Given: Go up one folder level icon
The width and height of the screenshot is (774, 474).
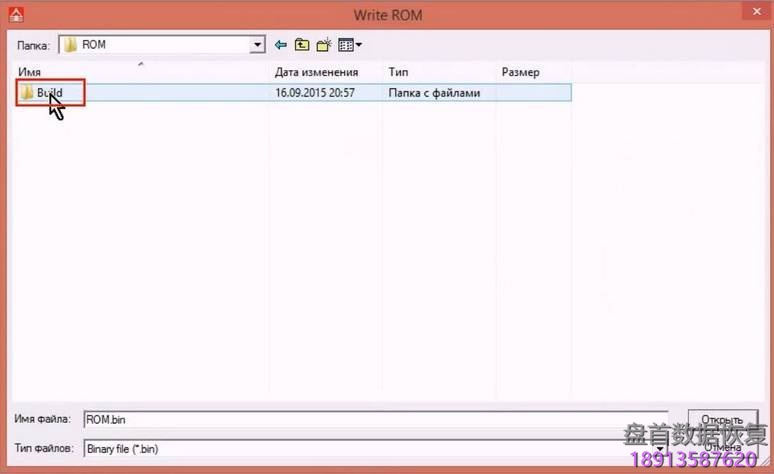Looking at the screenshot, I should pos(302,45).
